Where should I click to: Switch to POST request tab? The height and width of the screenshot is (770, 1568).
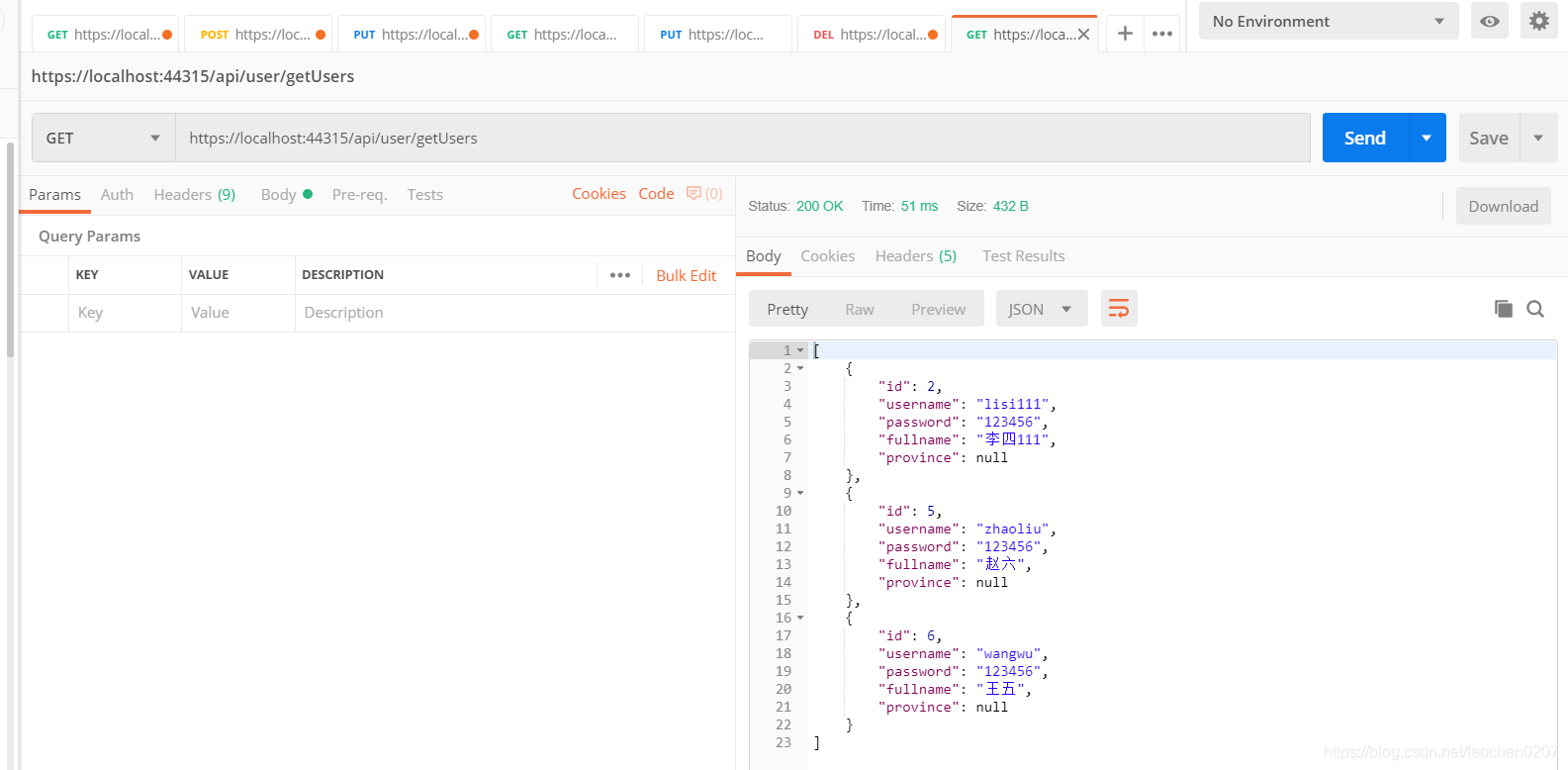260,35
